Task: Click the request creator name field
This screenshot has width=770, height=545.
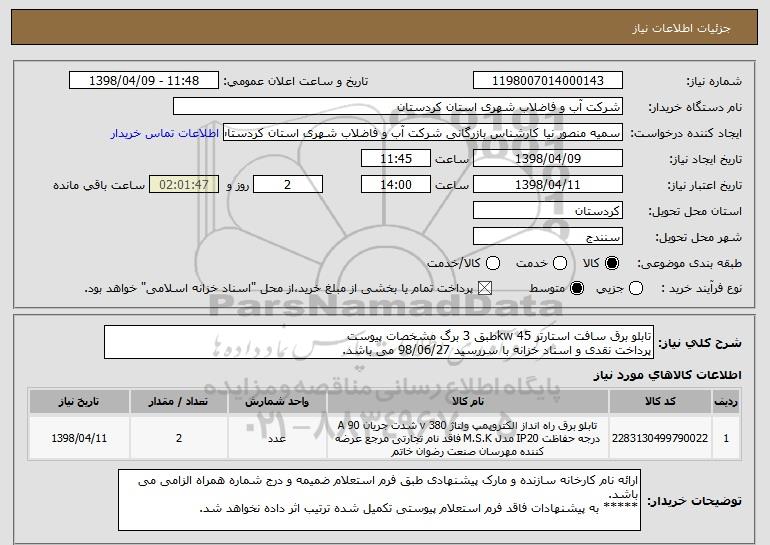Action: [x=423, y=133]
